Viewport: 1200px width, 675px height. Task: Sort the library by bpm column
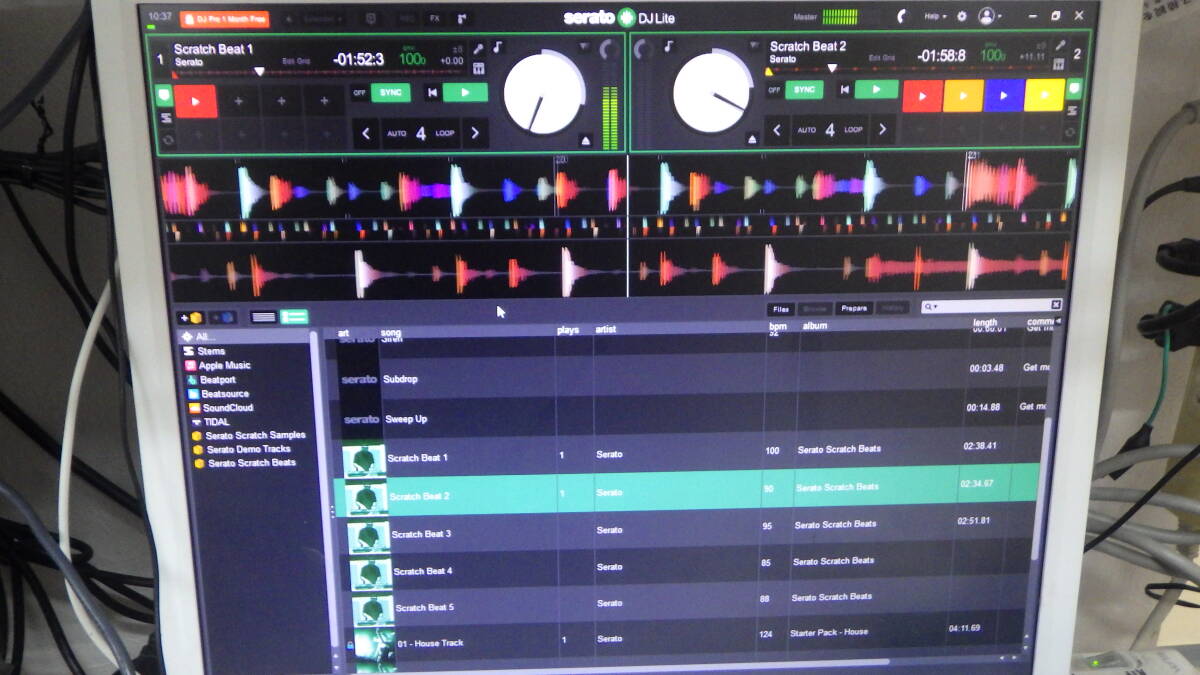(x=777, y=326)
